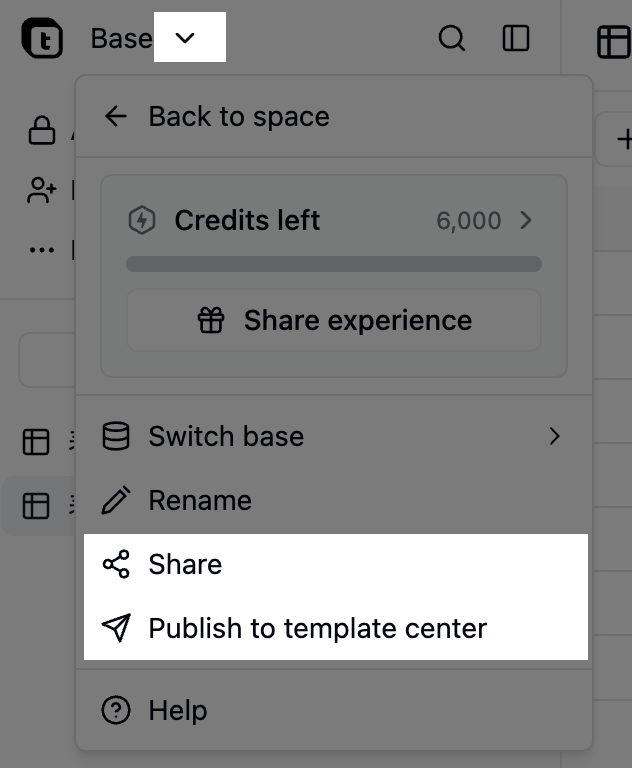632x768 pixels.
Task: Click the pencil Rename icon
Action: tap(116, 500)
